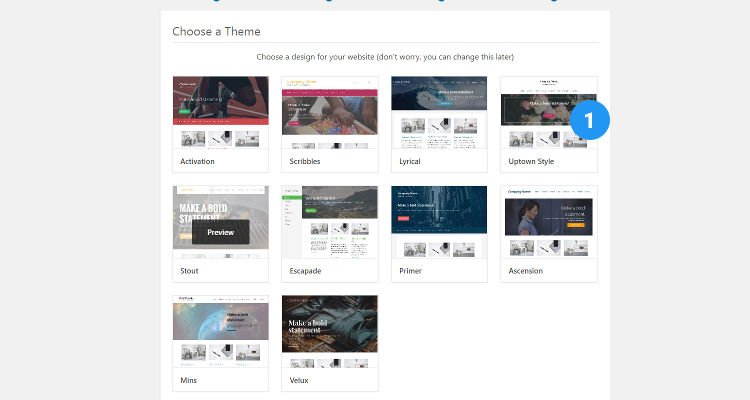750x400 pixels.
Task: Select the Uptown Style theme thumbnail
Action: click(549, 112)
